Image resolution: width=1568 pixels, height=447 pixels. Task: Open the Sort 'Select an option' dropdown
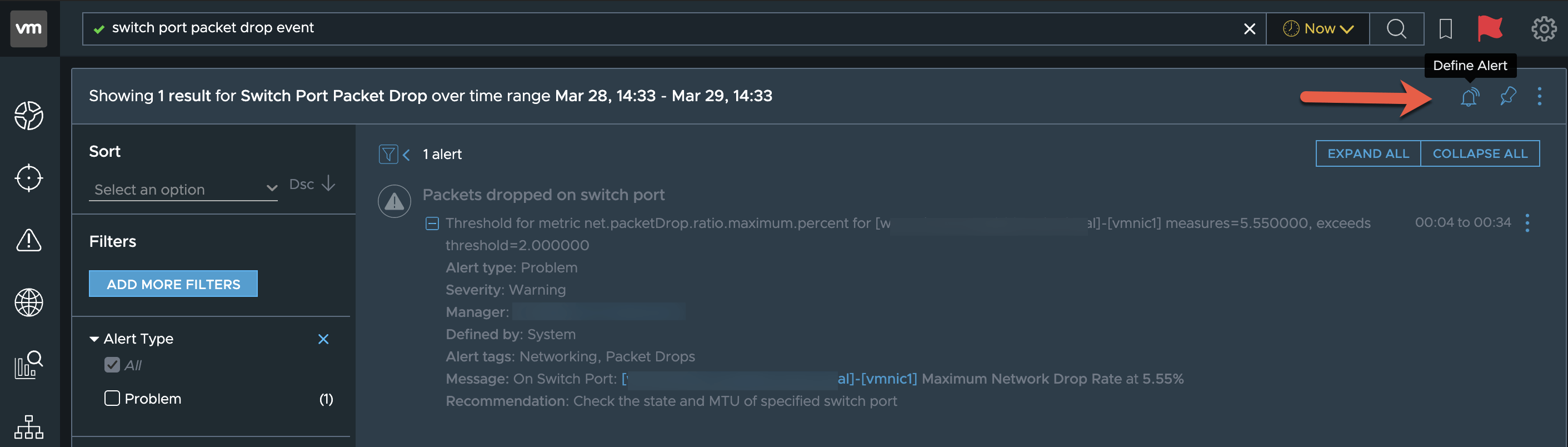coord(183,190)
